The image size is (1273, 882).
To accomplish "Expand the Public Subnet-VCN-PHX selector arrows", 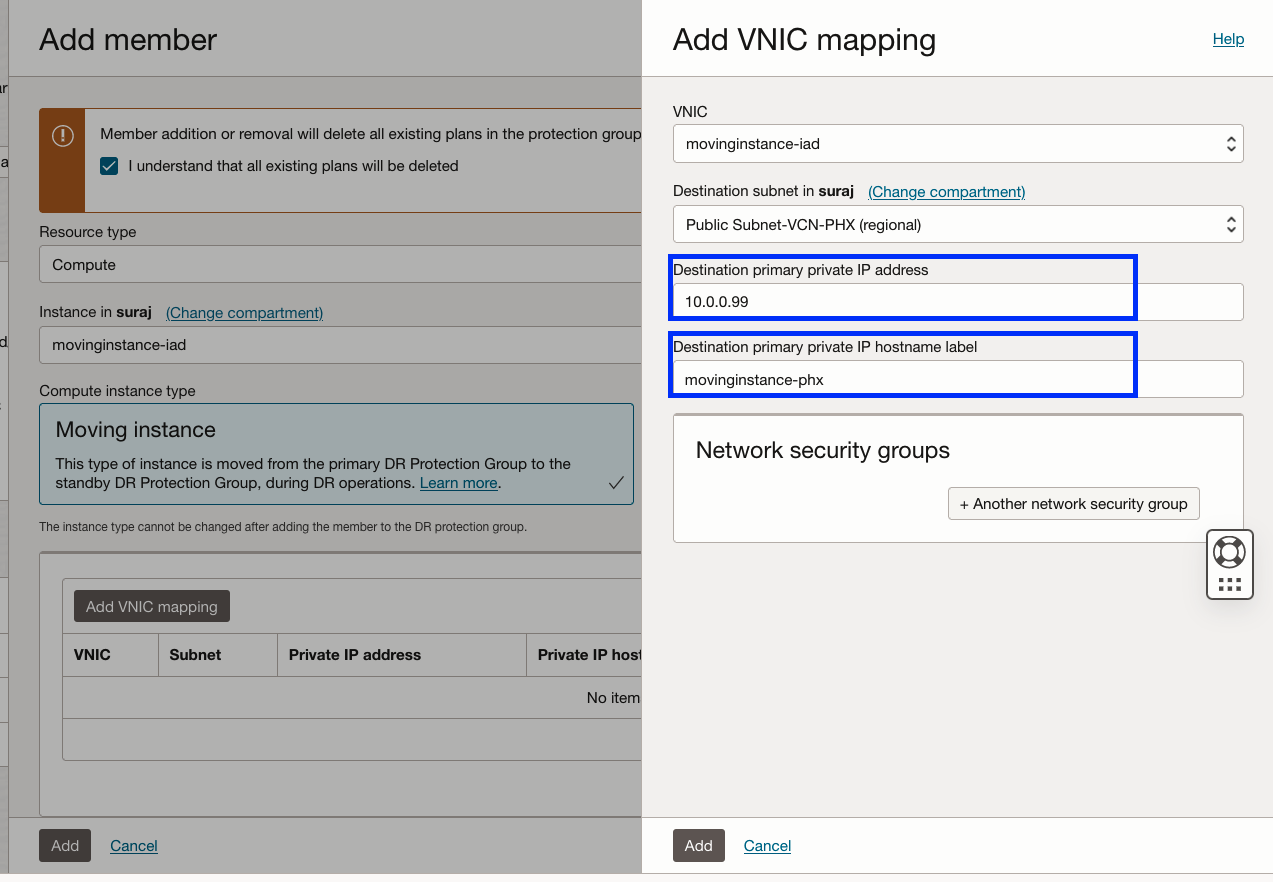I will pyautogui.click(x=1230, y=224).
